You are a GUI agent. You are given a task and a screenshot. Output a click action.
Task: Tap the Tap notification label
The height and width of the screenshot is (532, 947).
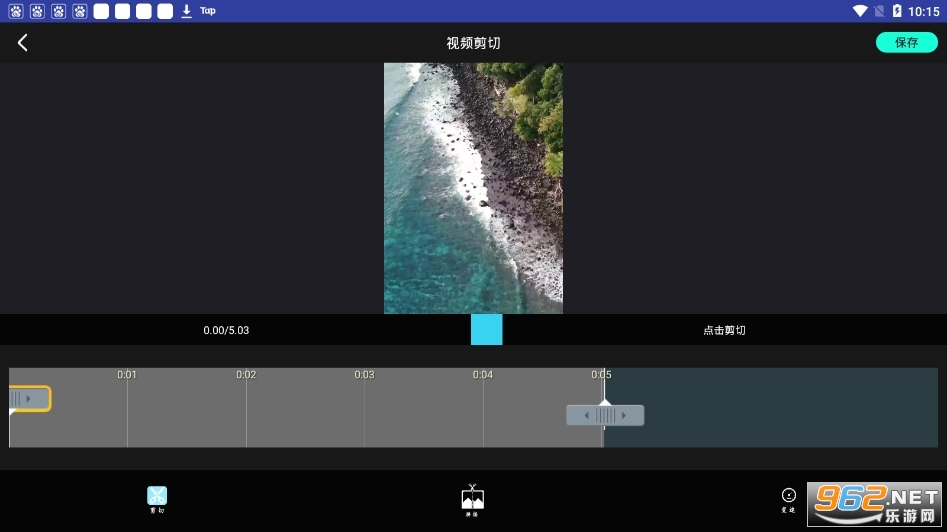point(208,11)
